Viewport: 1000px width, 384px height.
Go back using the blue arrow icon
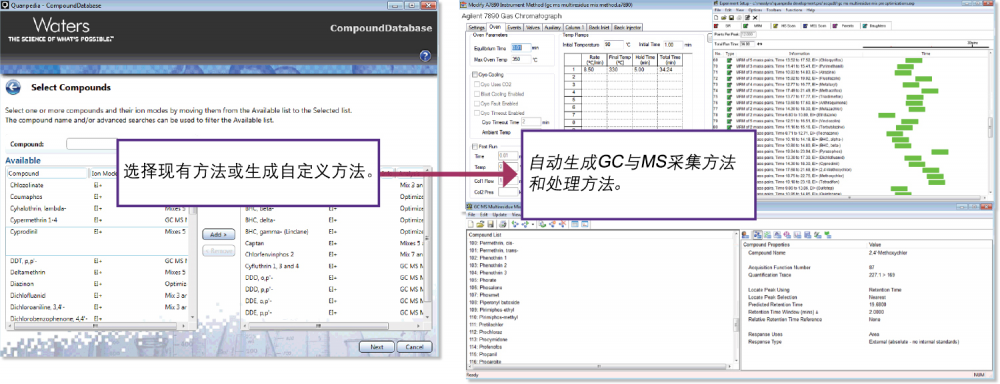pyautogui.click(x=12, y=87)
